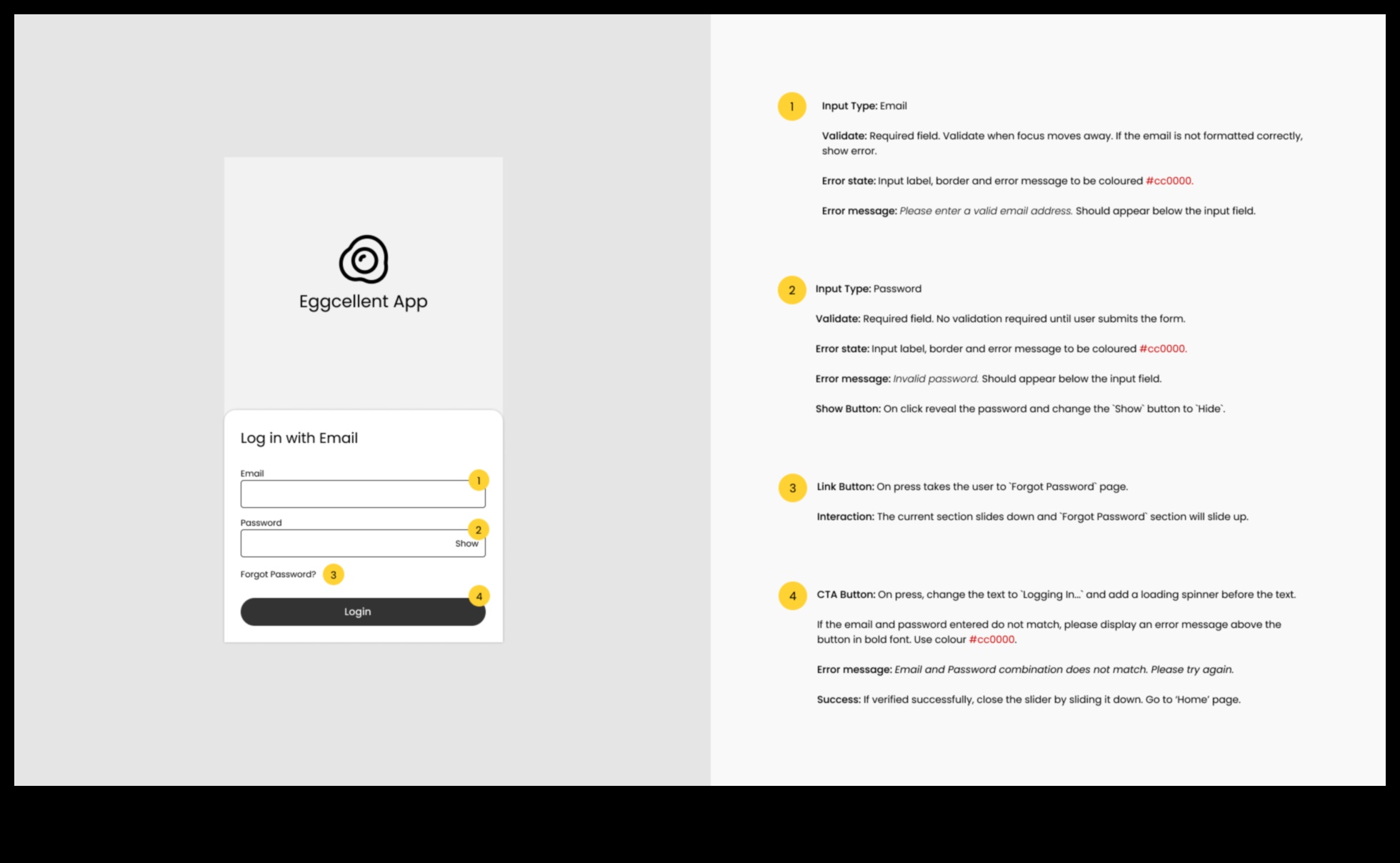Image resolution: width=1400 pixels, height=863 pixels.
Task: Click annotation badge number 1
Action: [x=479, y=480]
